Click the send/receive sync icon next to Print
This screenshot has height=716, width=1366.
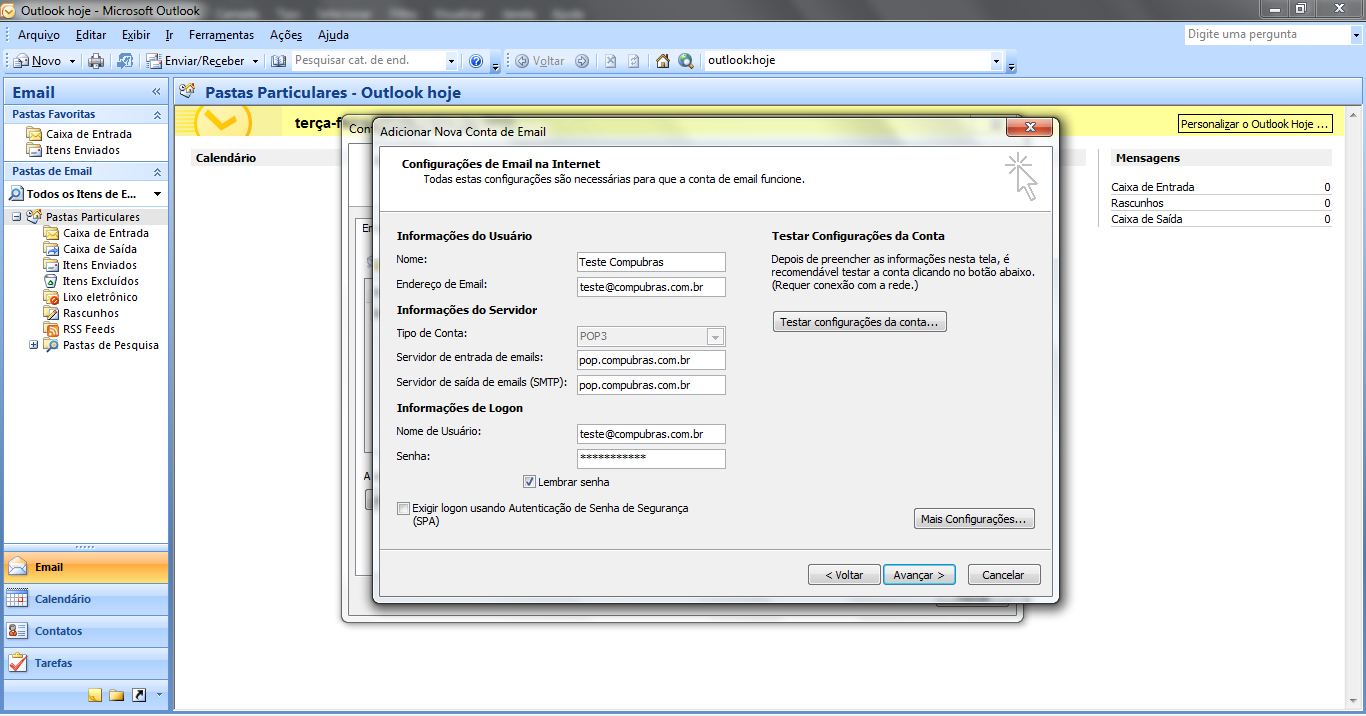click(124, 61)
